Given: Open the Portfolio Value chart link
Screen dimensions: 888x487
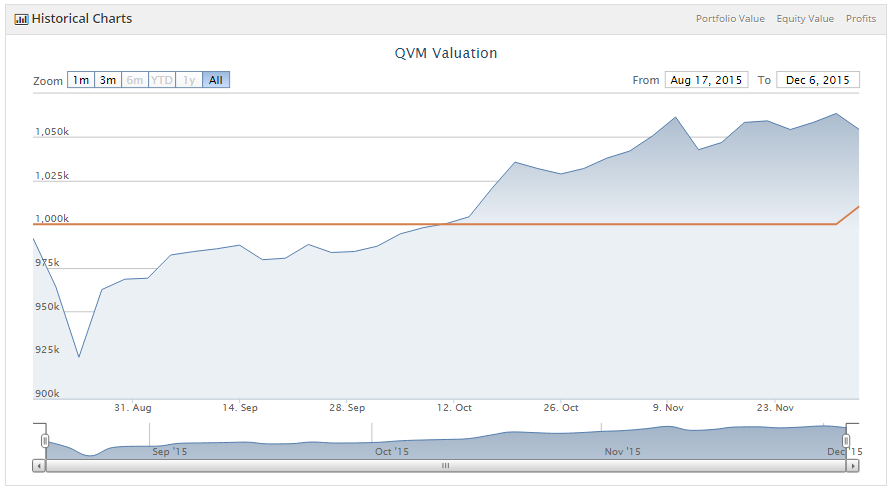Looking at the screenshot, I should pyautogui.click(x=730, y=19).
